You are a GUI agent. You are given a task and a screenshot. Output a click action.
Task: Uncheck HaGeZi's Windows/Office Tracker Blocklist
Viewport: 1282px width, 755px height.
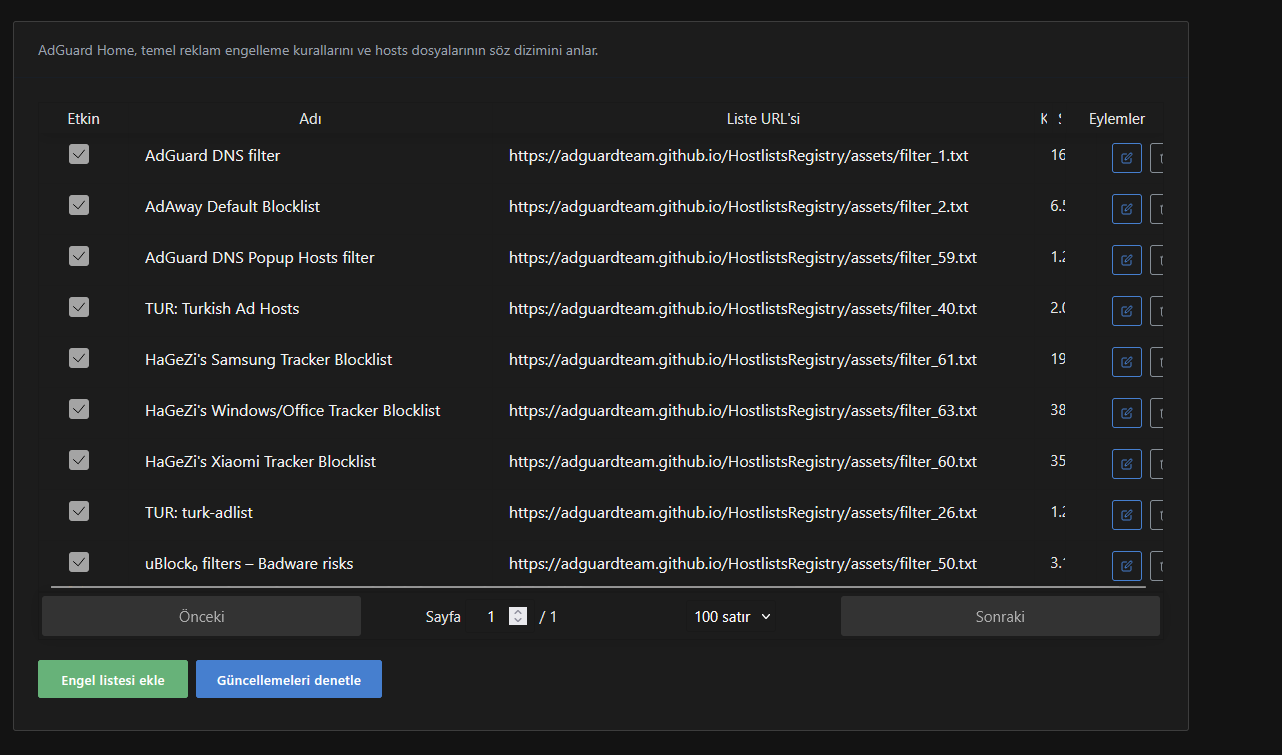(x=79, y=409)
